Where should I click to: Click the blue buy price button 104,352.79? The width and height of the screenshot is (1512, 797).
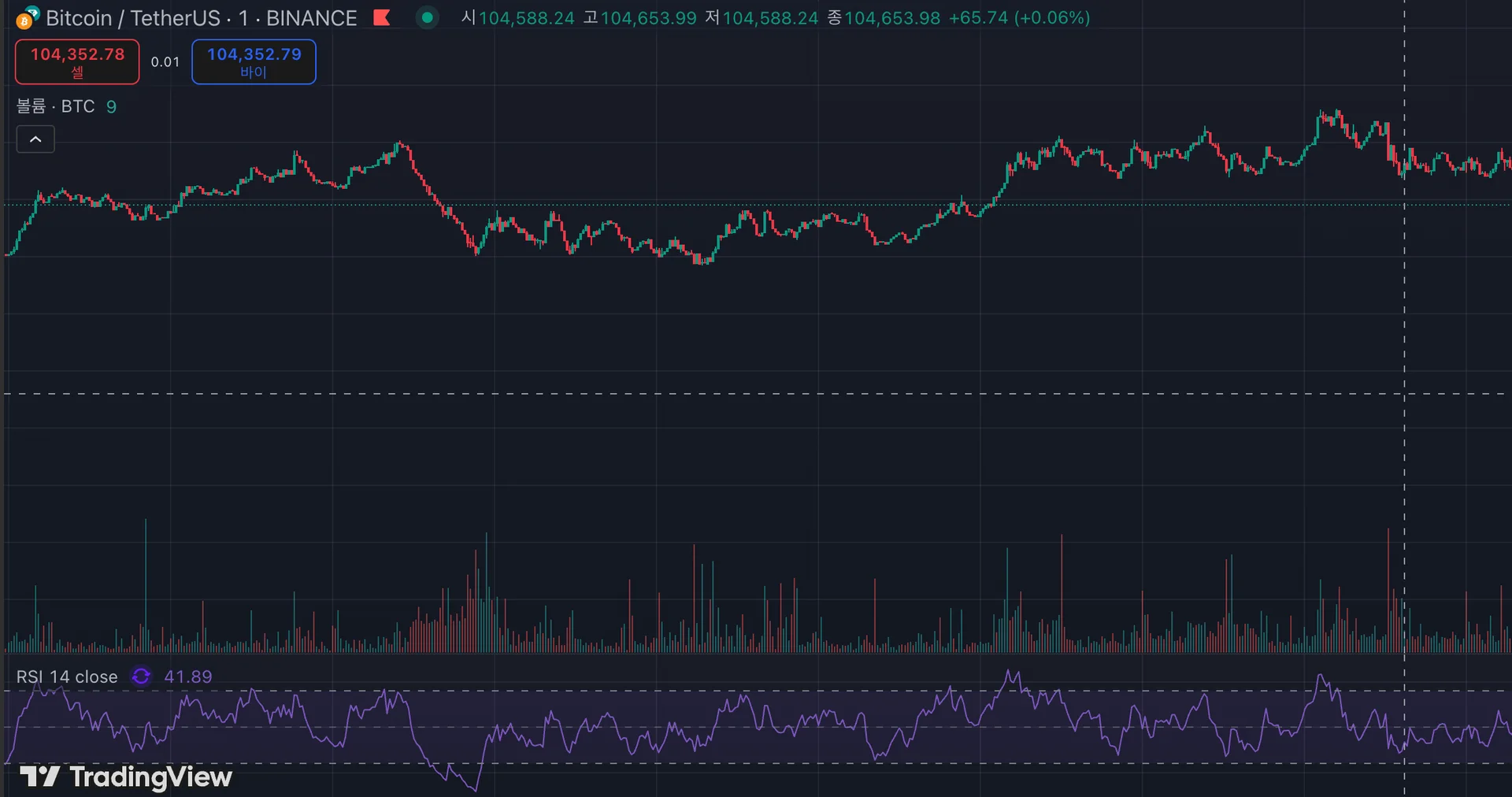pyautogui.click(x=254, y=61)
